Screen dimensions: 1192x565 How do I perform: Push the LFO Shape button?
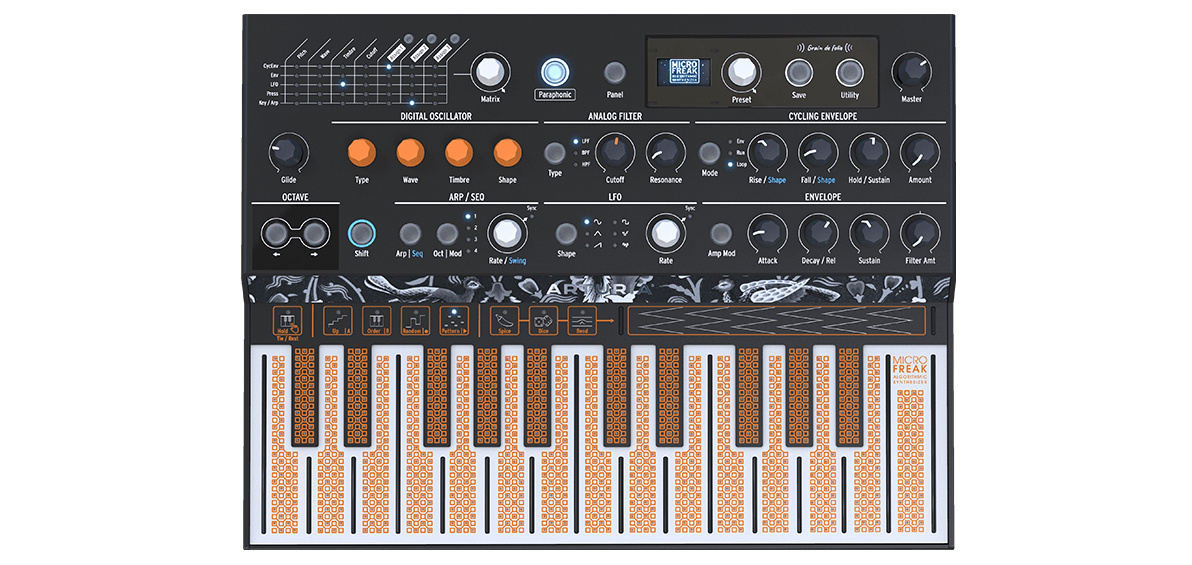coord(566,233)
